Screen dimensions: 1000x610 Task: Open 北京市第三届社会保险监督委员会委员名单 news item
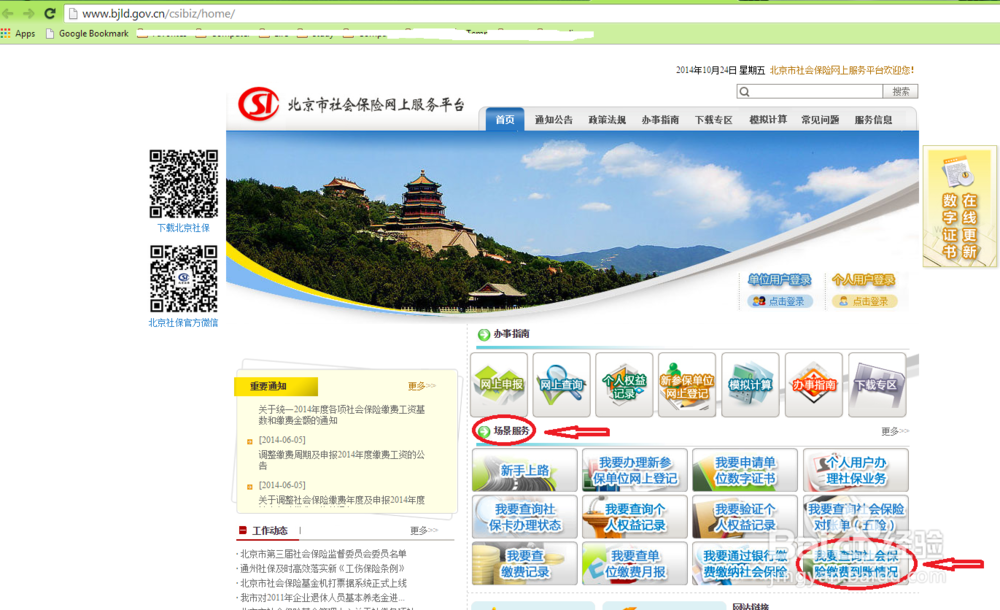323,554
